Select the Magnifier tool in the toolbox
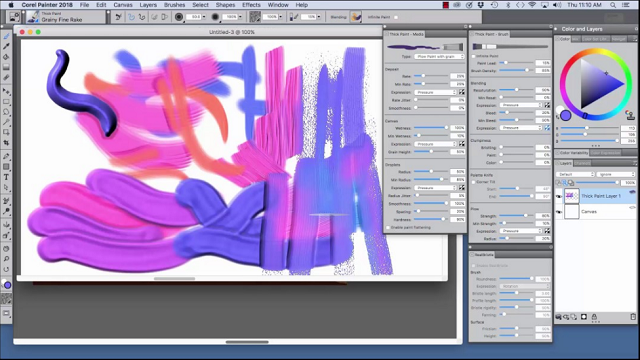Image resolution: width=640 pixels, height=360 pixels. click(6, 259)
